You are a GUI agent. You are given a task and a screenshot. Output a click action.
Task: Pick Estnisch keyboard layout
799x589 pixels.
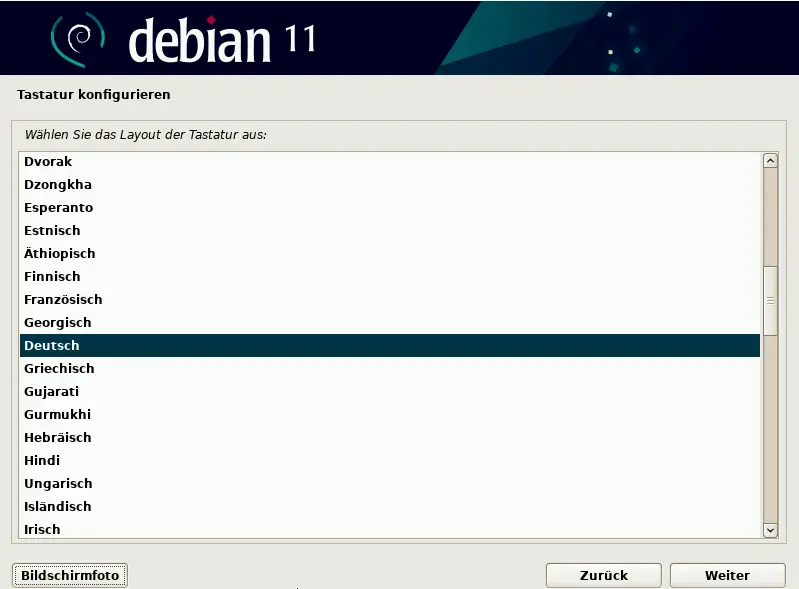click(52, 231)
